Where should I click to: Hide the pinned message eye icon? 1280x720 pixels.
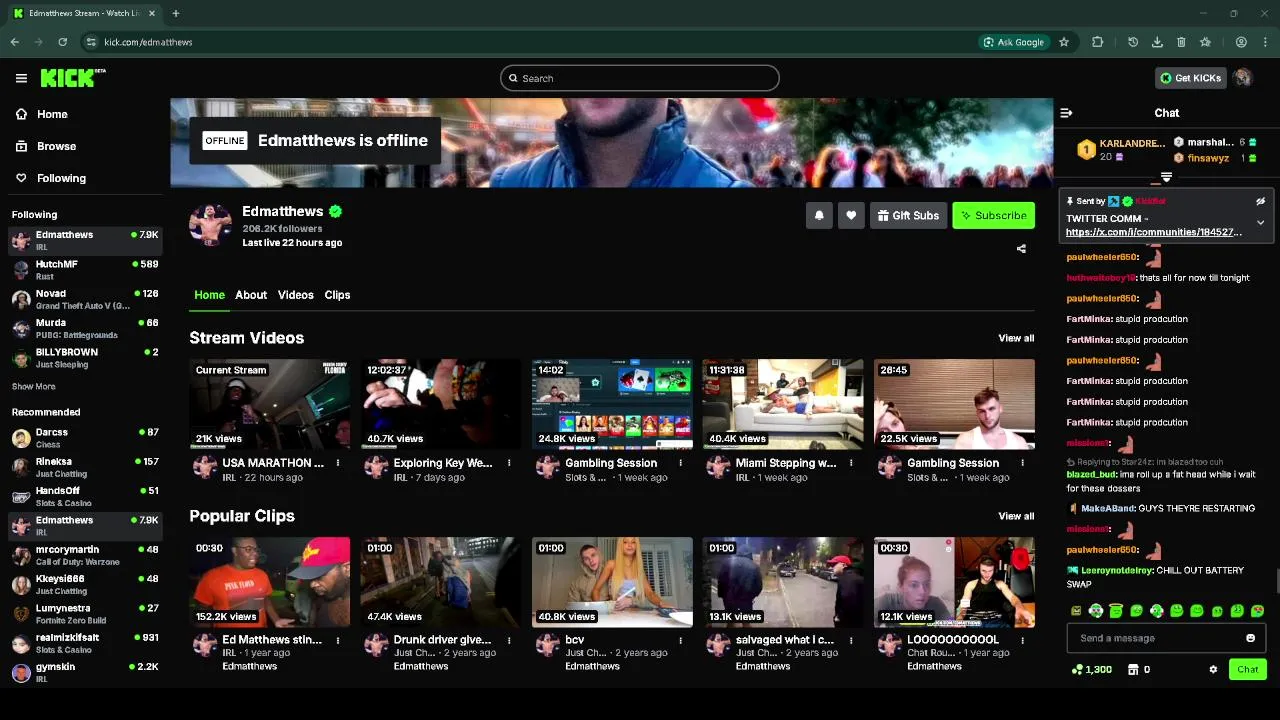point(1260,201)
